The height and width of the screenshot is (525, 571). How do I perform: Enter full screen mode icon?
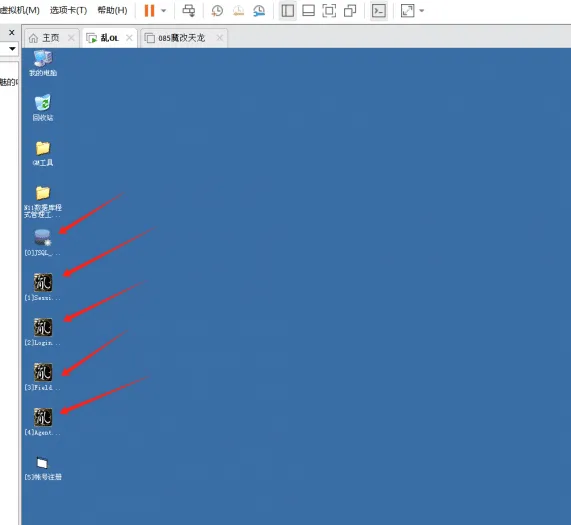329,11
